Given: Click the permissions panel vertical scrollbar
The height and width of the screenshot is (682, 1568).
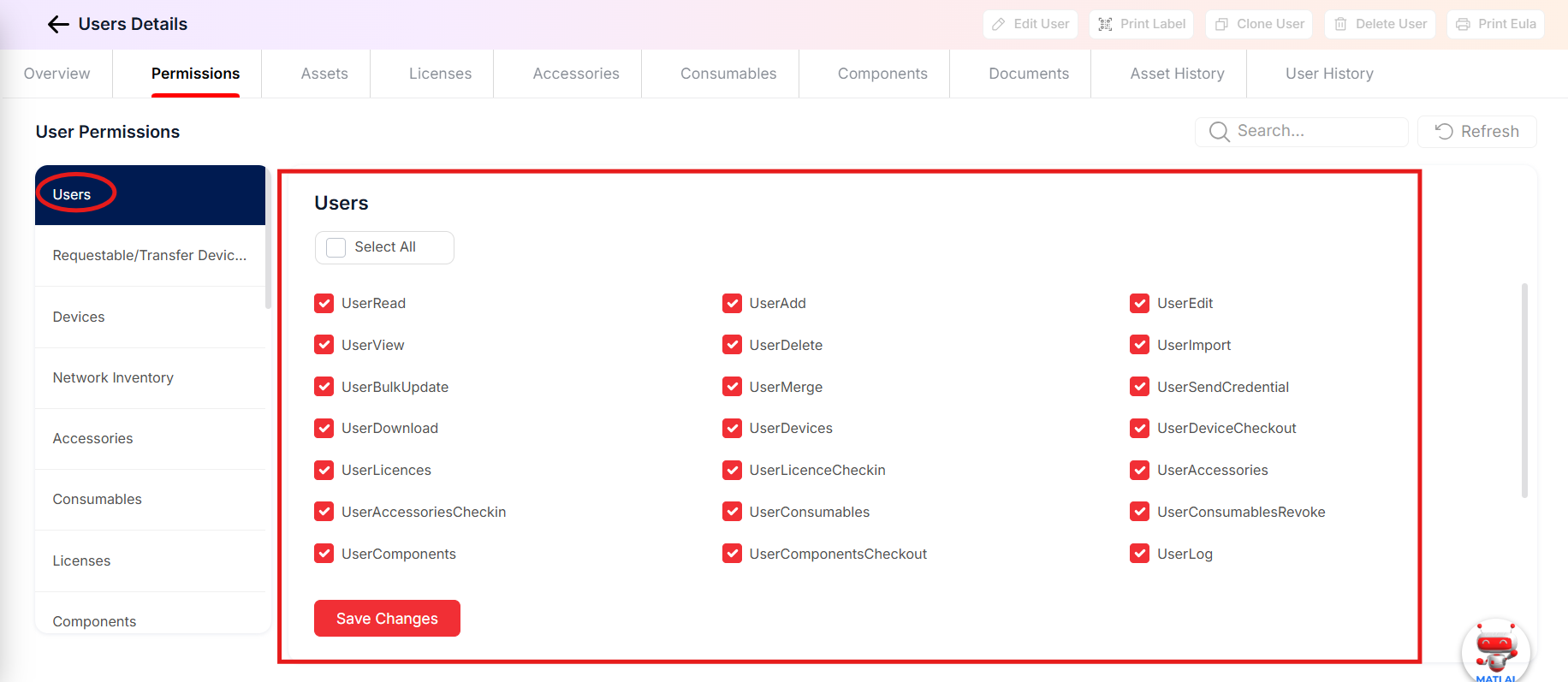Looking at the screenshot, I should (1524, 390).
